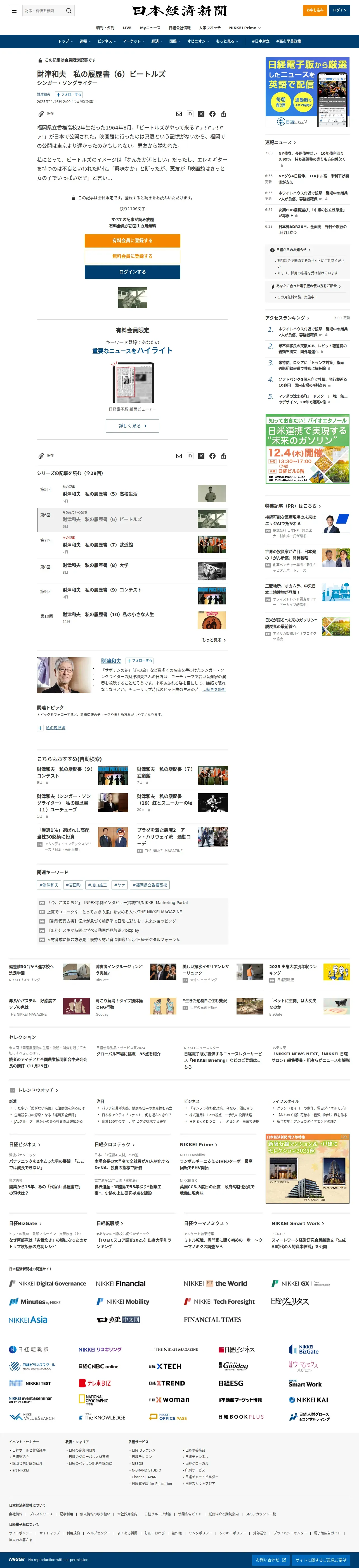Share to note icon under the article date
This screenshot has height=1568, width=359.
pos(190,114)
